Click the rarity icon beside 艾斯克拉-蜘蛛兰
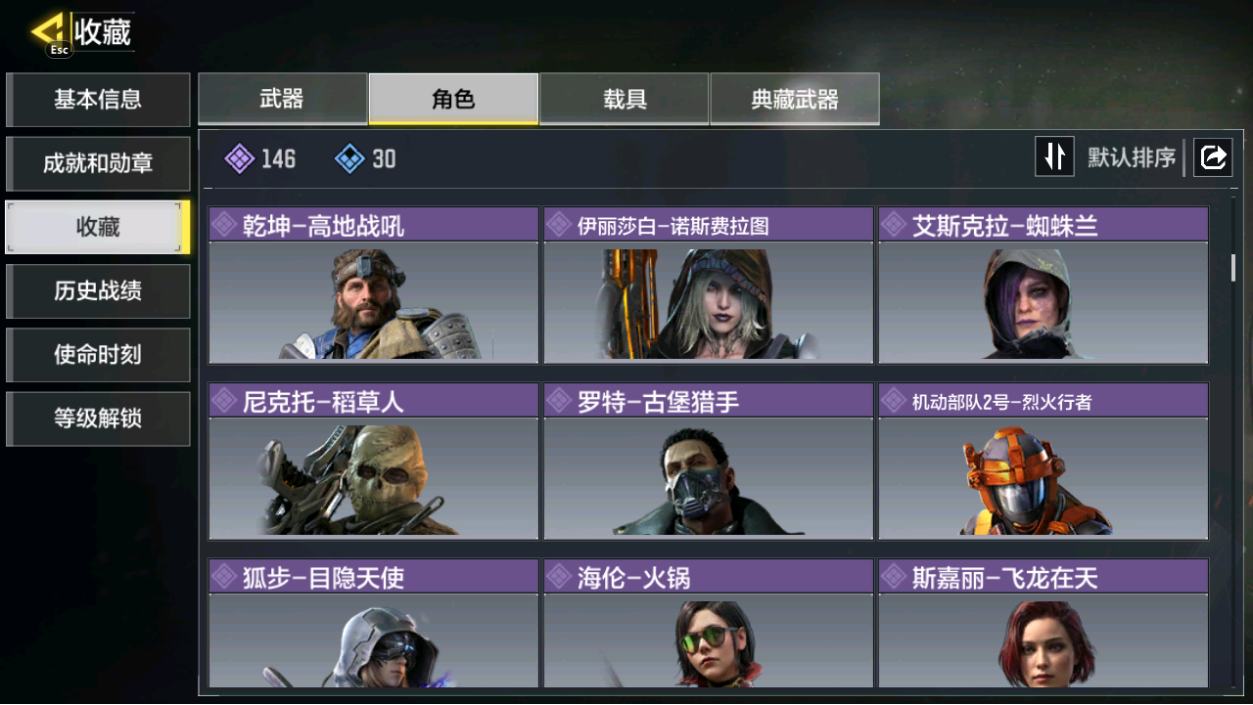 tap(894, 225)
